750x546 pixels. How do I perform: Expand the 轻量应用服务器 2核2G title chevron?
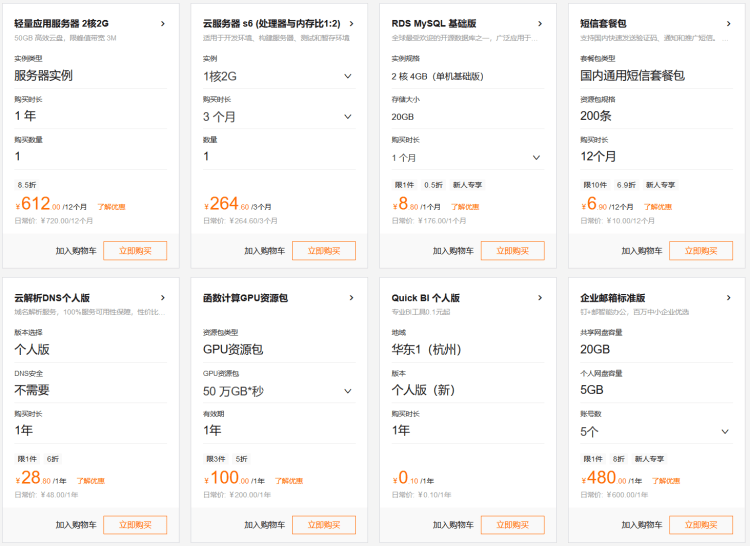coord(162,22)
